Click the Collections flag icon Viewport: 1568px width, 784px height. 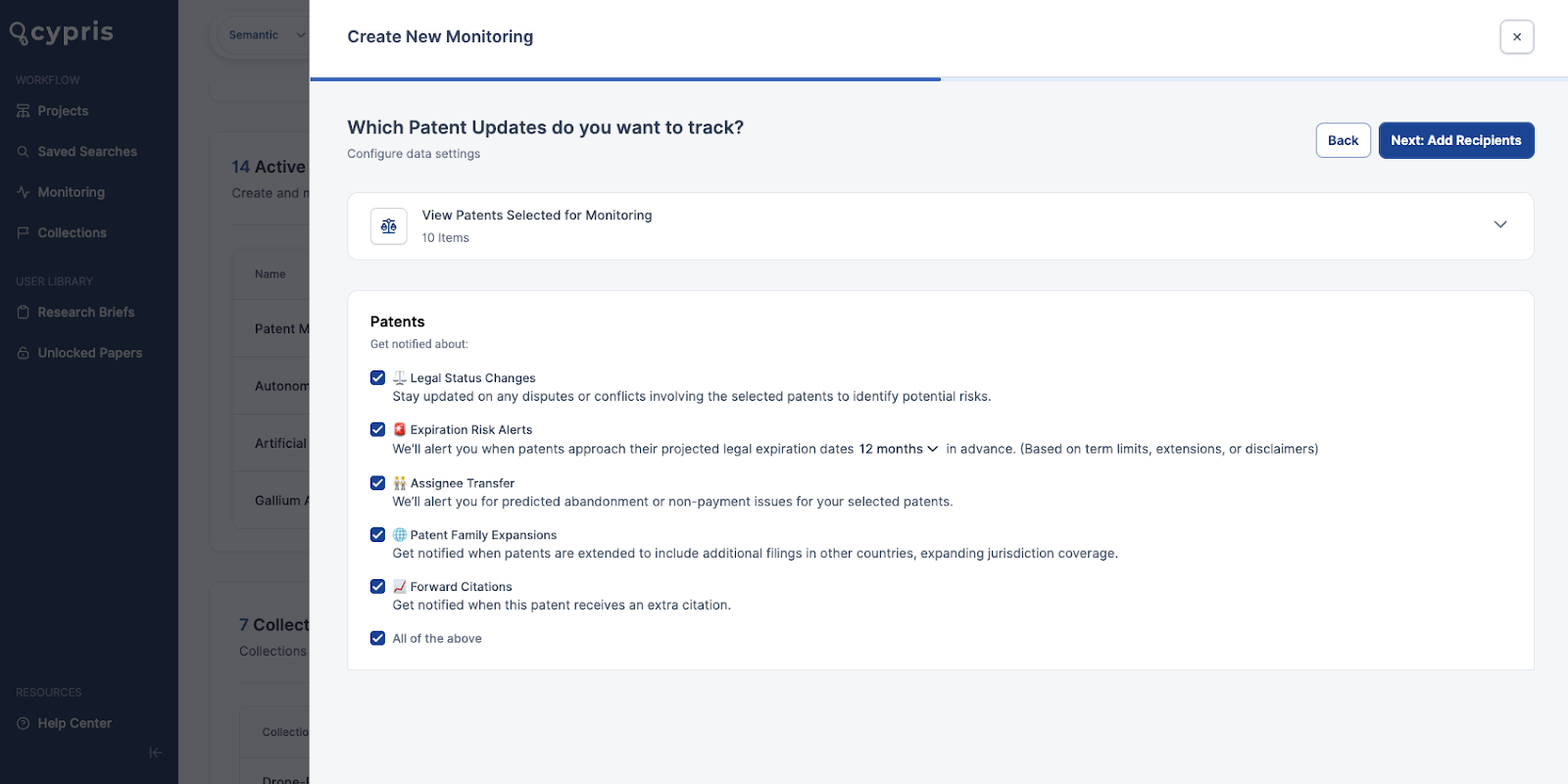24,233
